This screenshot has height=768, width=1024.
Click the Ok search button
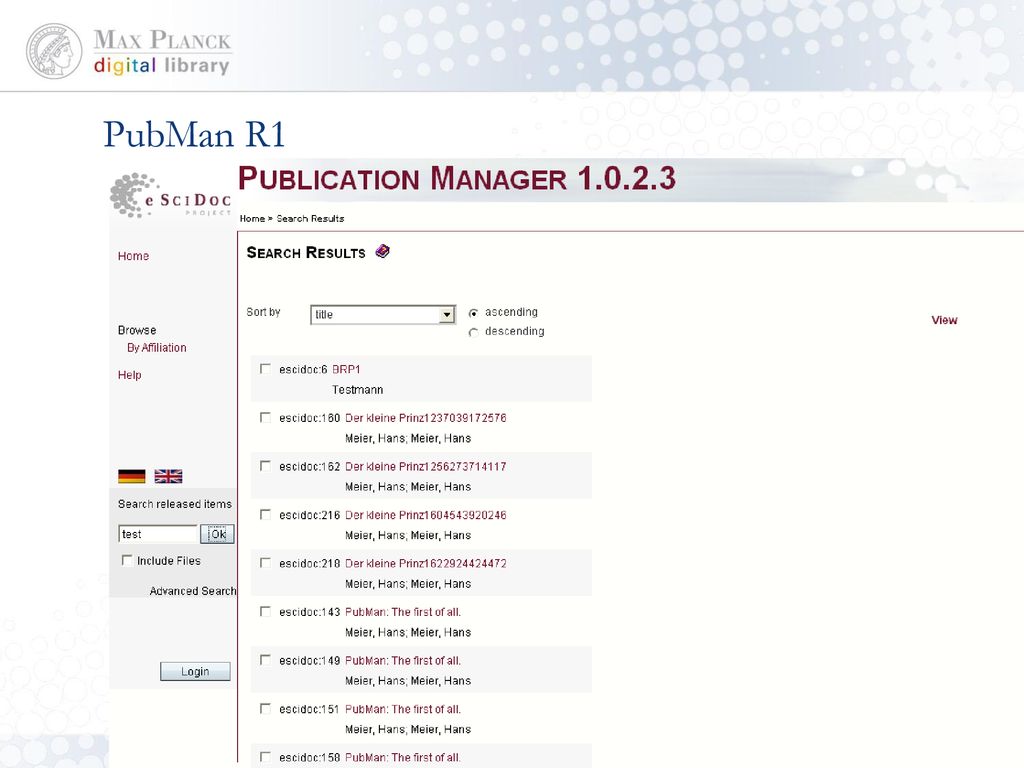point(217,534)
